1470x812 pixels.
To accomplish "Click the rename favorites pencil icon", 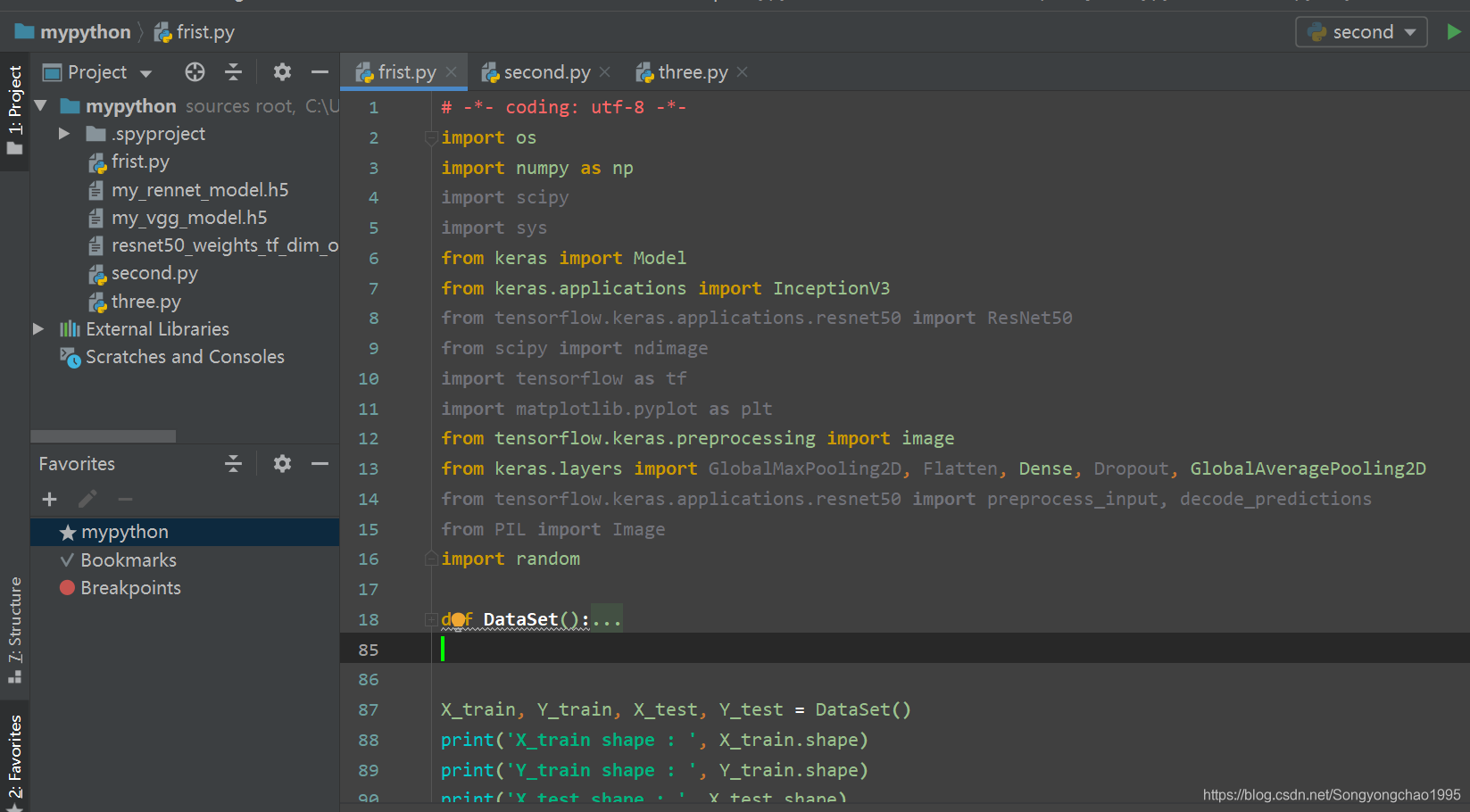I will tap(87, 500).
